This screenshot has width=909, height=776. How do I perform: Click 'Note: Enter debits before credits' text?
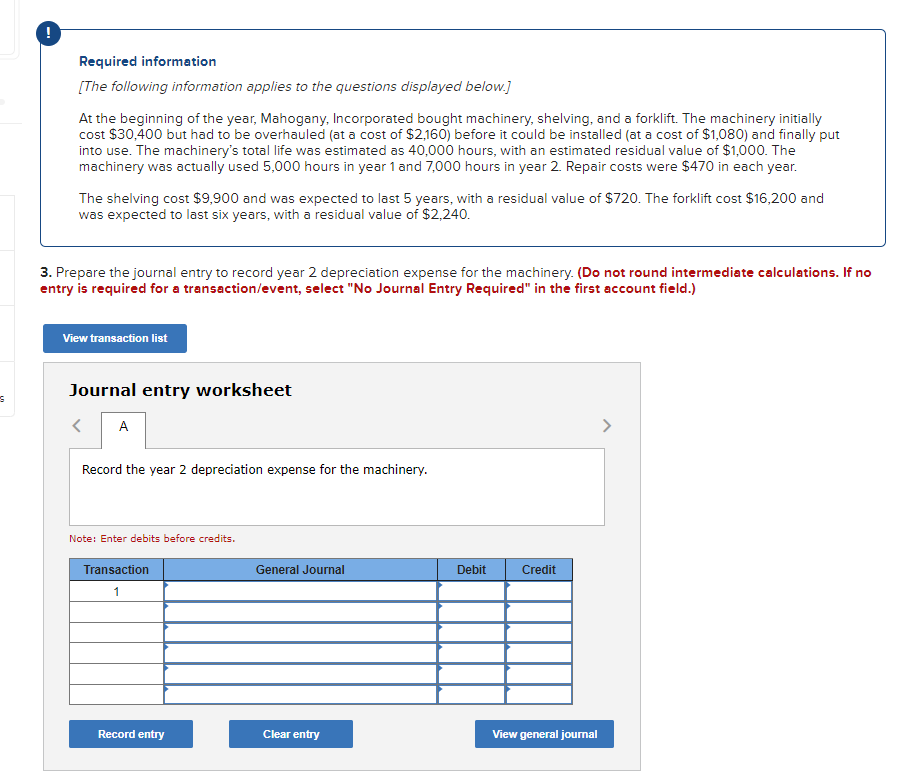[152, 538]
